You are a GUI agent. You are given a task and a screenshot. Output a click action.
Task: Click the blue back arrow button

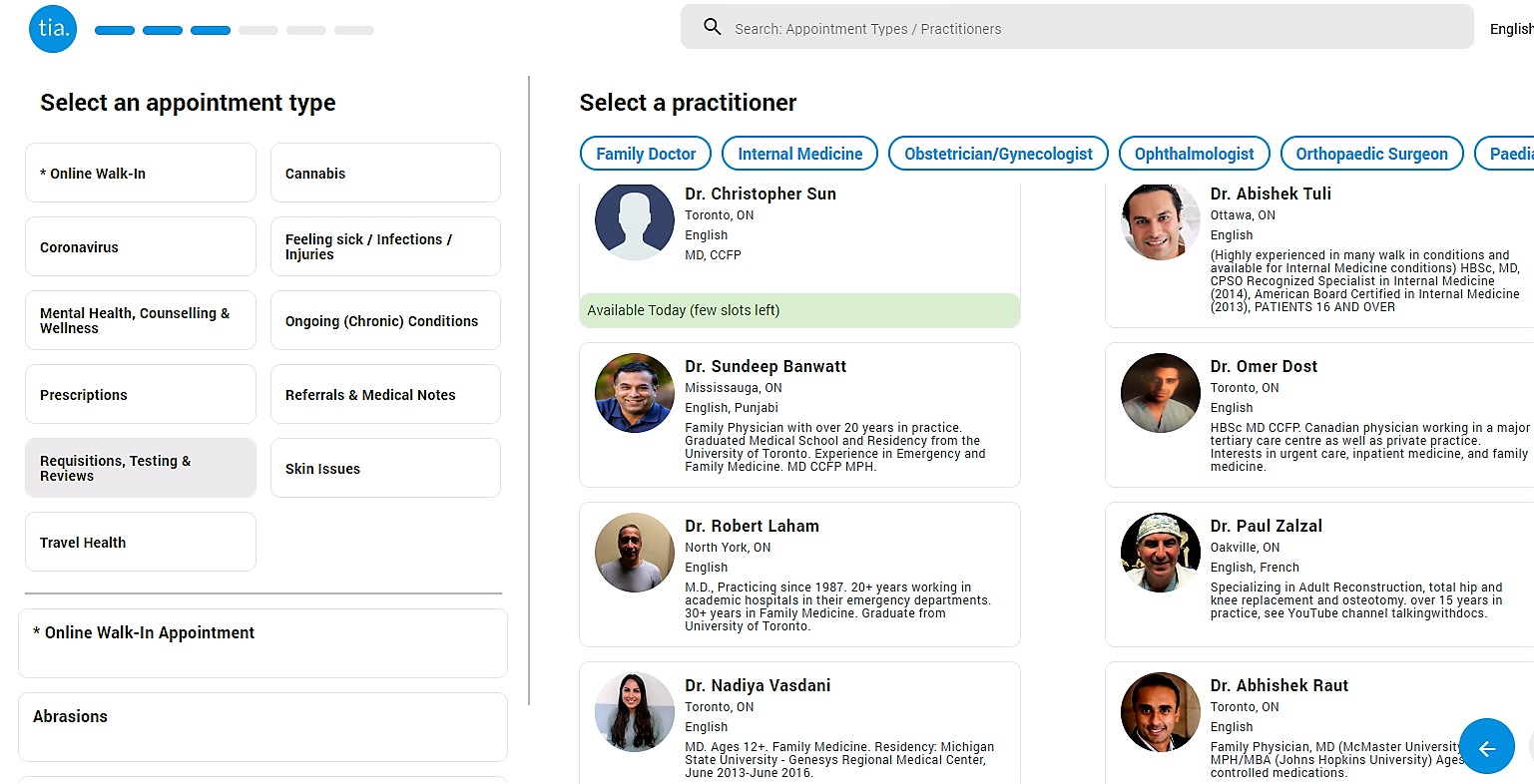pyautogui.click(x=1487, y=747)
